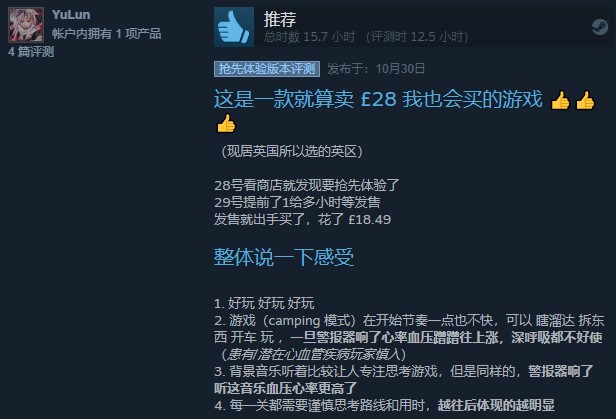Click the bold text '越往后体现的越明显'
The width and height of the screenshot is (616, 419).
pos(496,405)
